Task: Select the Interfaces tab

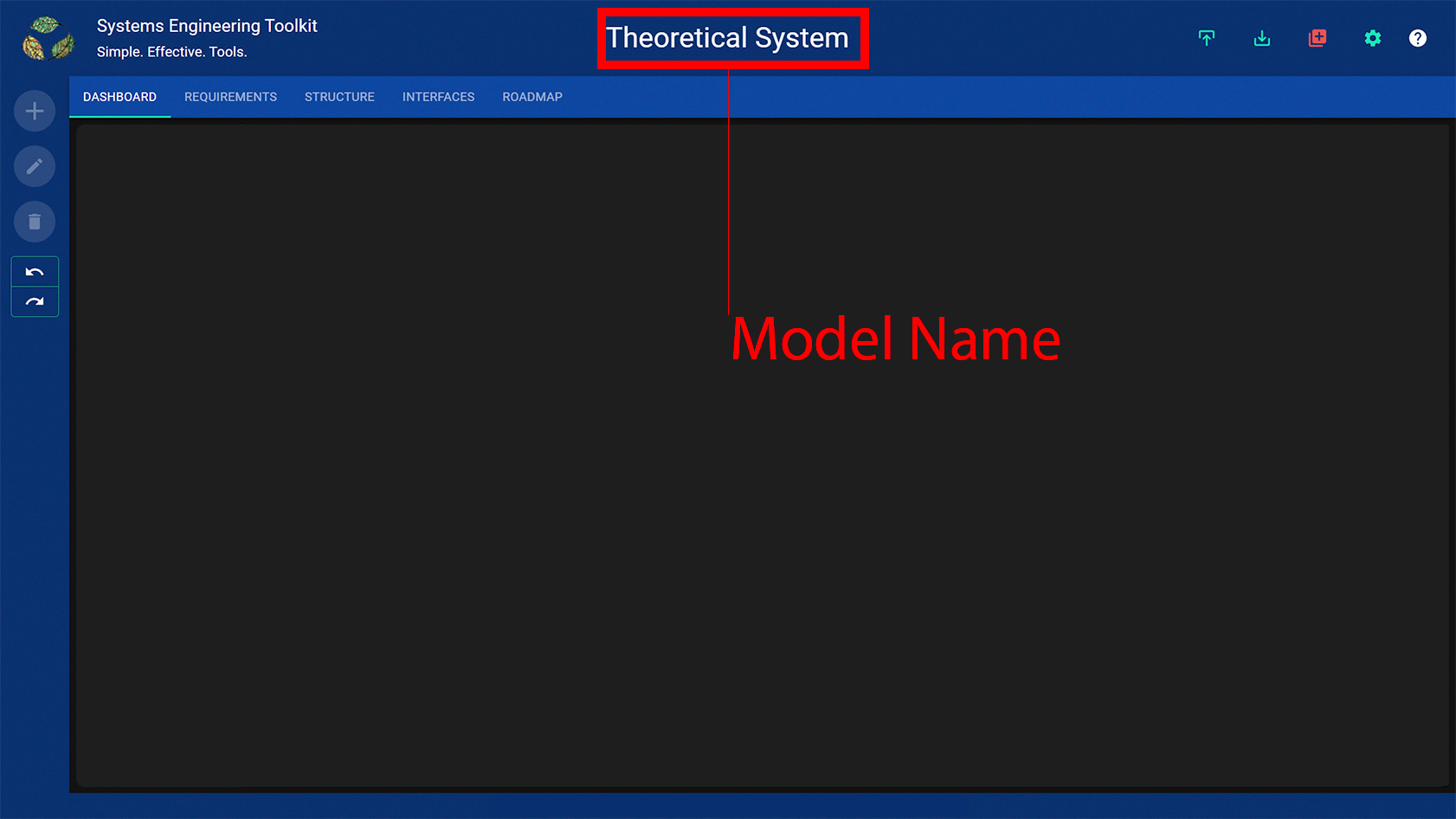Action: (438, 97)
